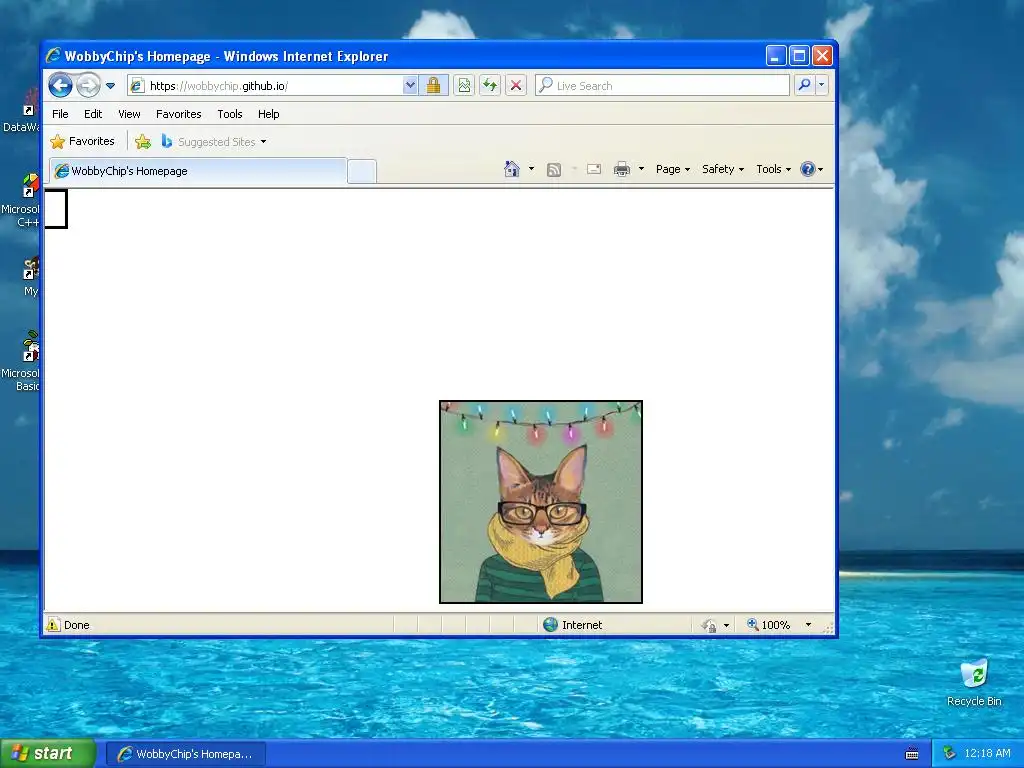Viewport: 1024px width, 768px height.
Task: Click the 100% zoom level button
Action: pyautogui.click(x=769, y=625)
